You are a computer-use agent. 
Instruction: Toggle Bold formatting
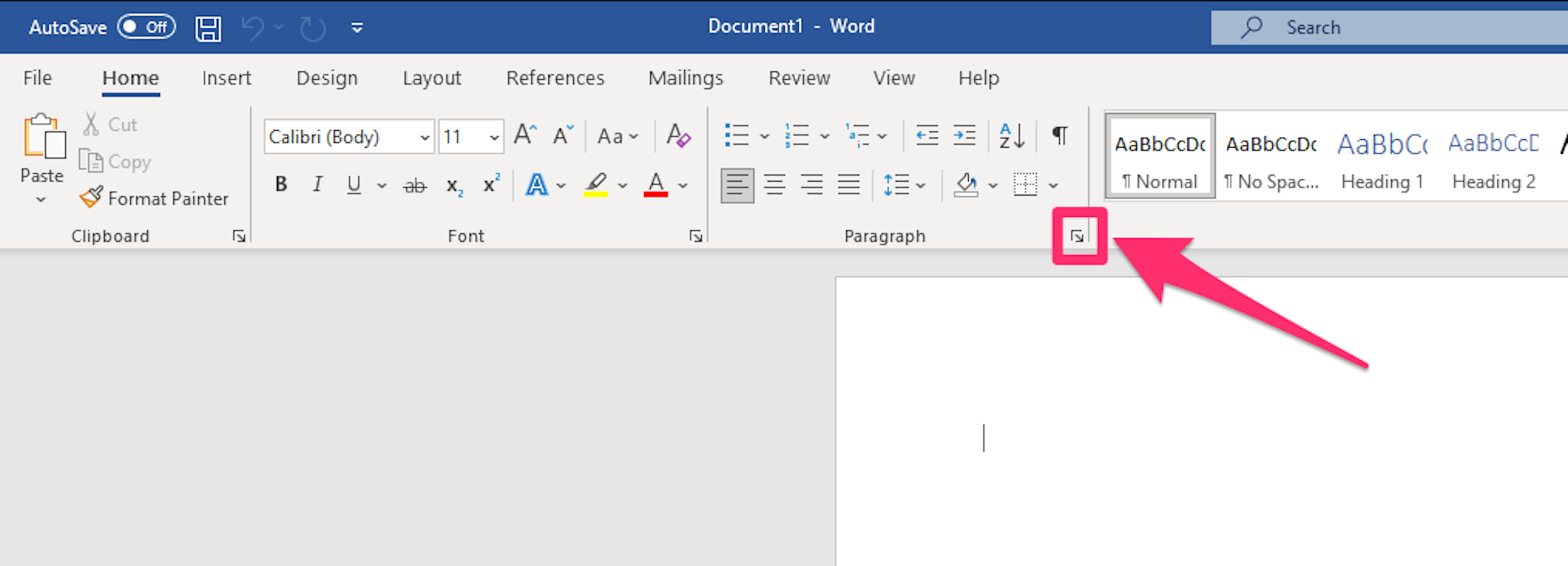pos(280,184)
